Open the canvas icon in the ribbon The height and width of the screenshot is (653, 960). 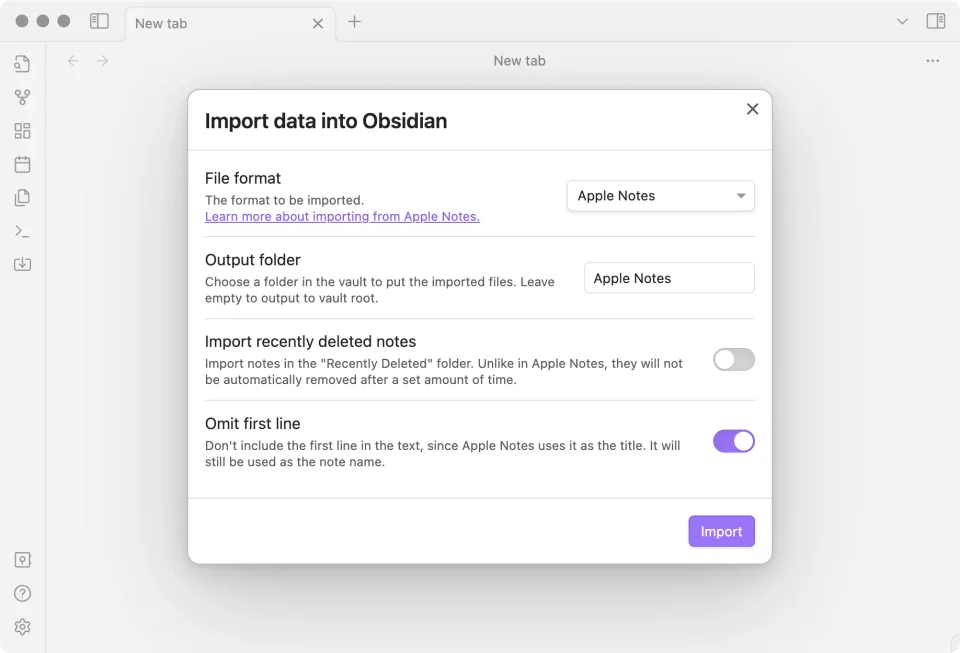(22, 130)
